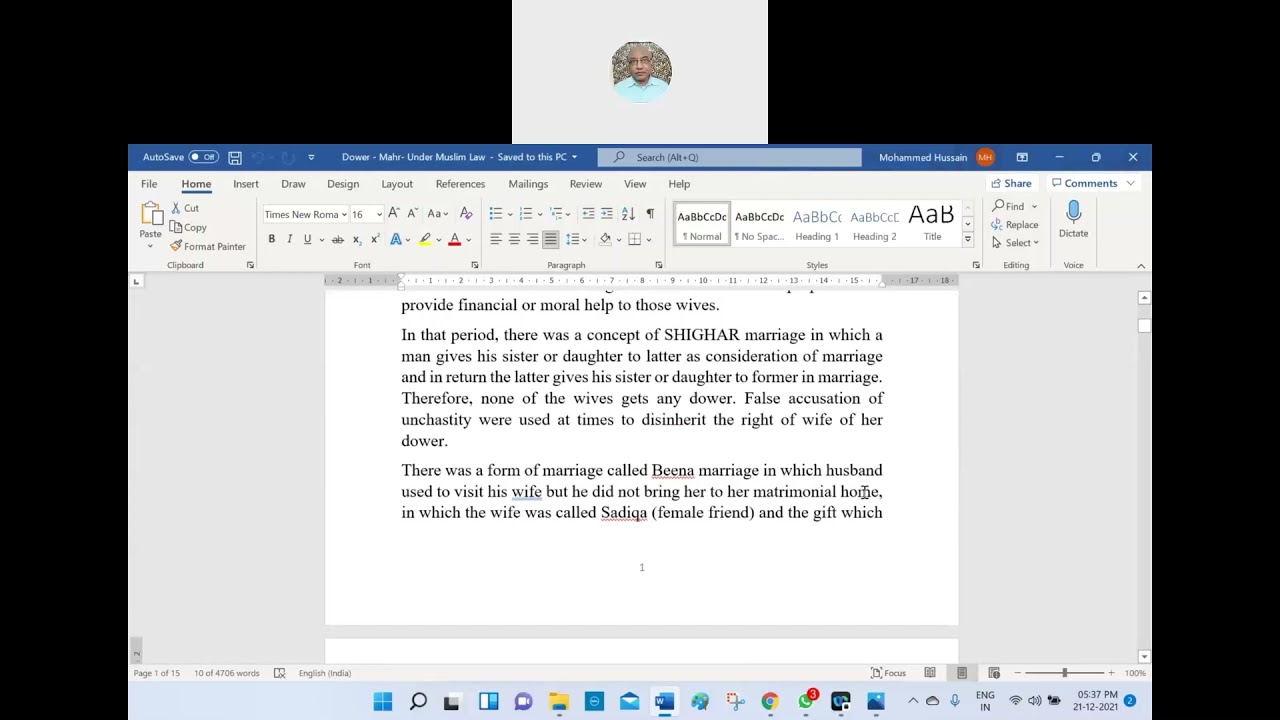Switch to the Layout tab

pos(397,184)
